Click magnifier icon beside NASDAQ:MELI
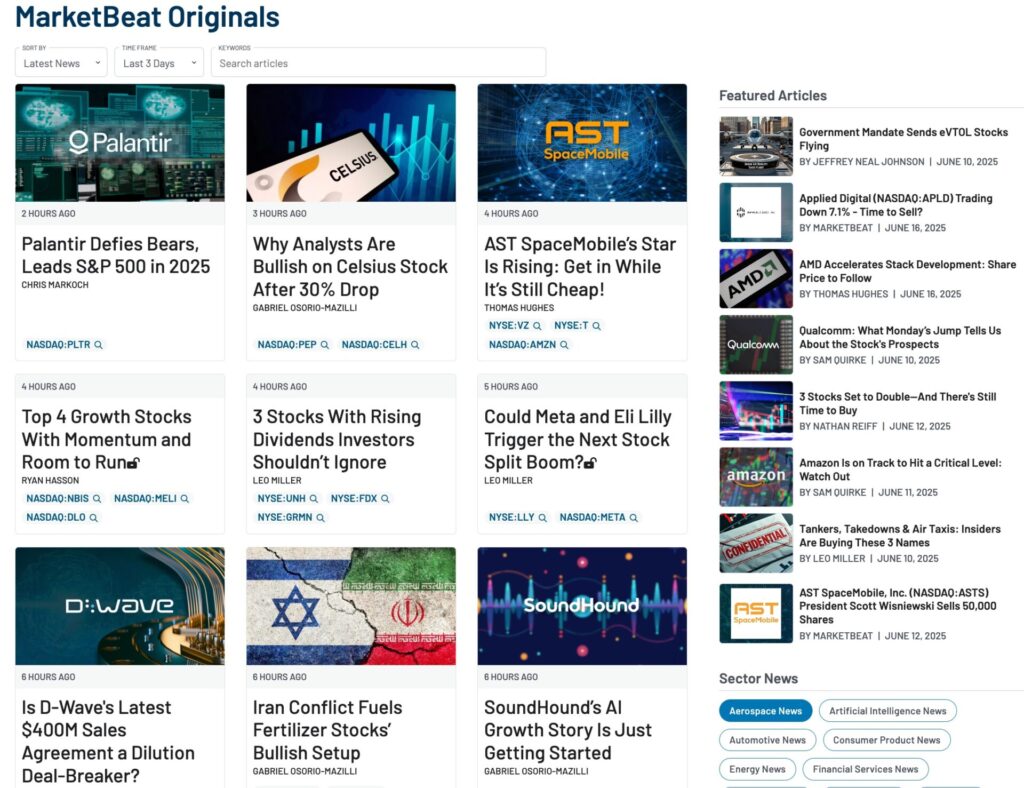The width and height of the screenshot is (1024, 788). click(x=185, y=499)
